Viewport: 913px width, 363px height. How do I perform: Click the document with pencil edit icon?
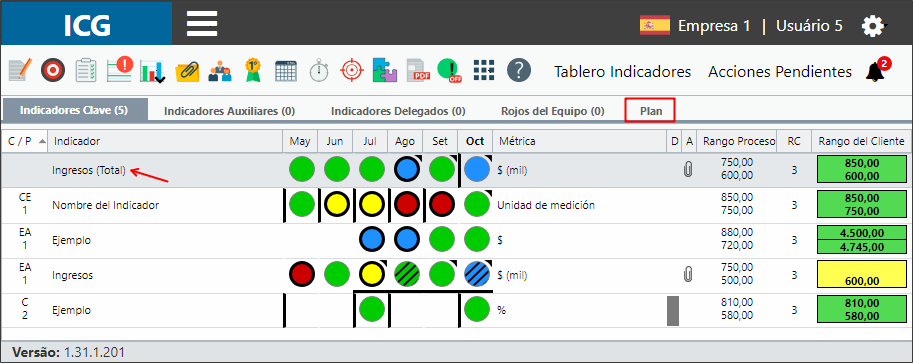[20, 71]
